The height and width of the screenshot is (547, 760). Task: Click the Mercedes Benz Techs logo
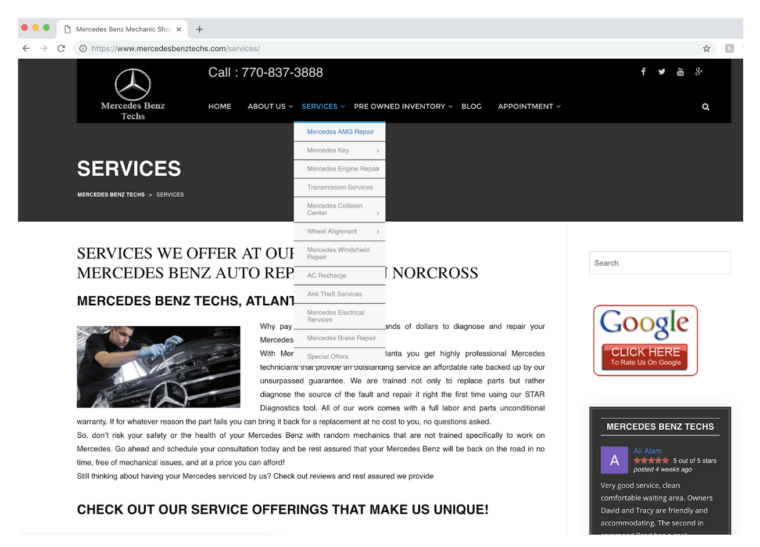[x=133, y=94]
